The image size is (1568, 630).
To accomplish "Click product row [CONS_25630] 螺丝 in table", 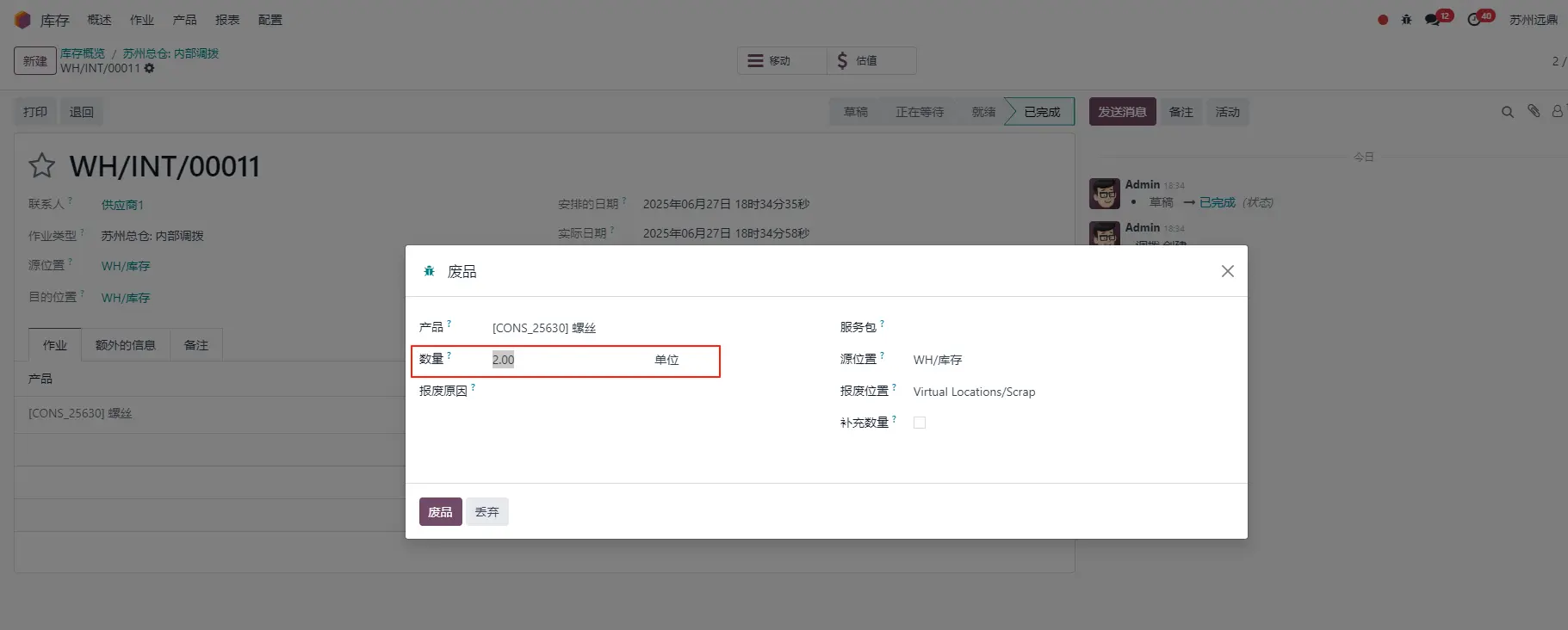I will tap(210, 413).
